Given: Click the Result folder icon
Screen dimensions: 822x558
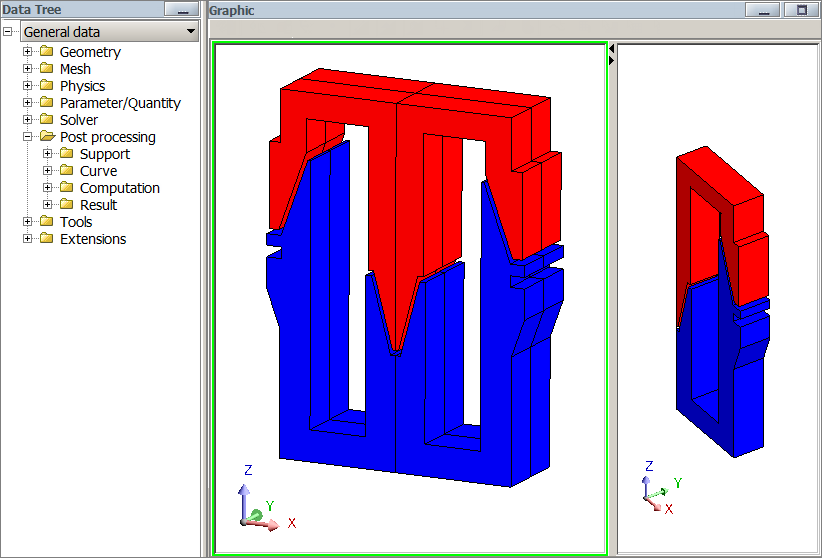Looking at the screenshot, I should tap(66, 205).
